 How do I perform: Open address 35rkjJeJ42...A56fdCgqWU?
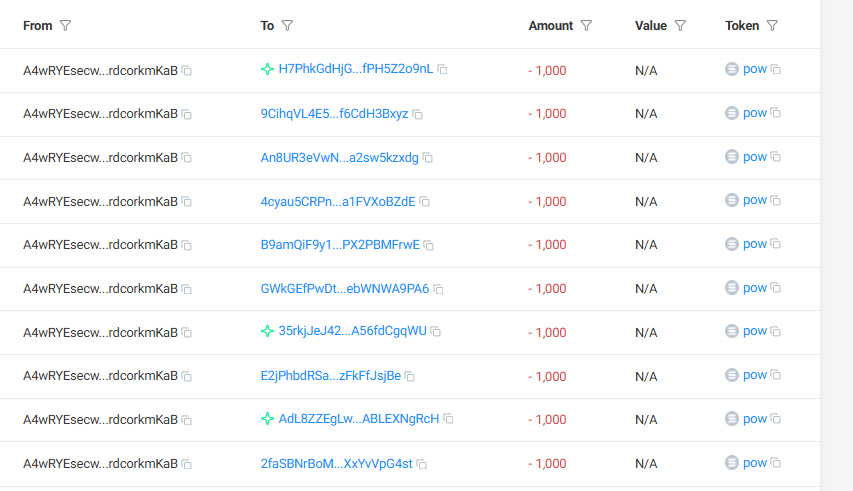pyautogui.click(x=353, y=331)
